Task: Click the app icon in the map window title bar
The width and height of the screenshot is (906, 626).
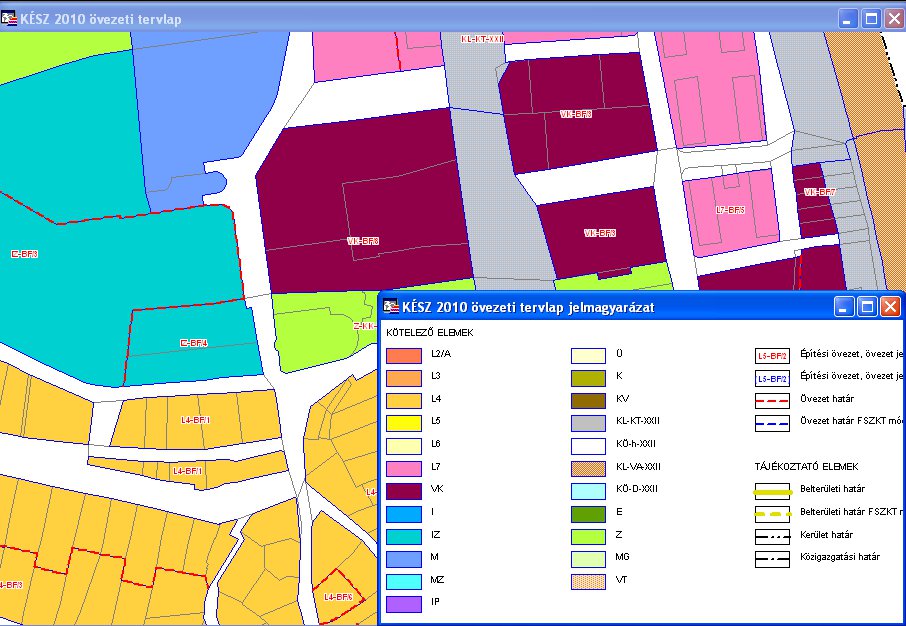Action: point(10,18)
